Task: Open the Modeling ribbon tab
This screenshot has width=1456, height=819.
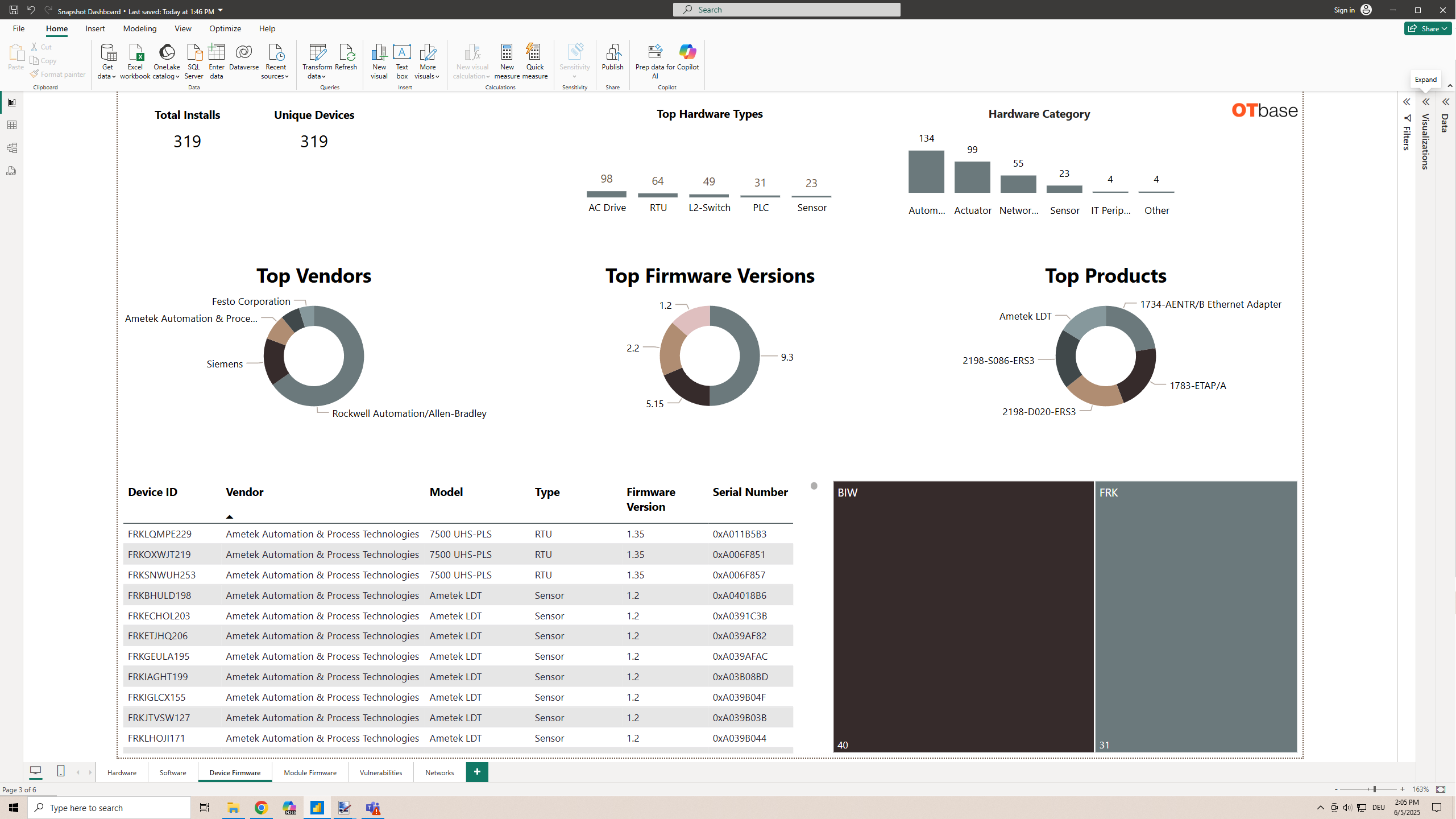Action: [139, 28]
